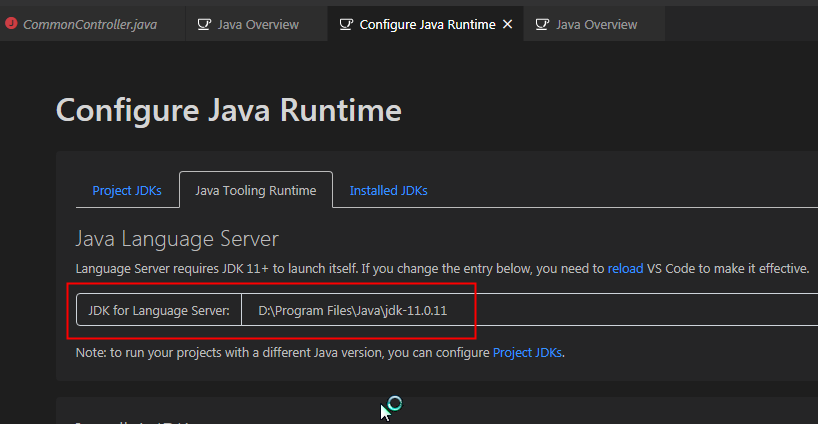Click the last Java Overview tab's coffee icon

pos(541,24)
